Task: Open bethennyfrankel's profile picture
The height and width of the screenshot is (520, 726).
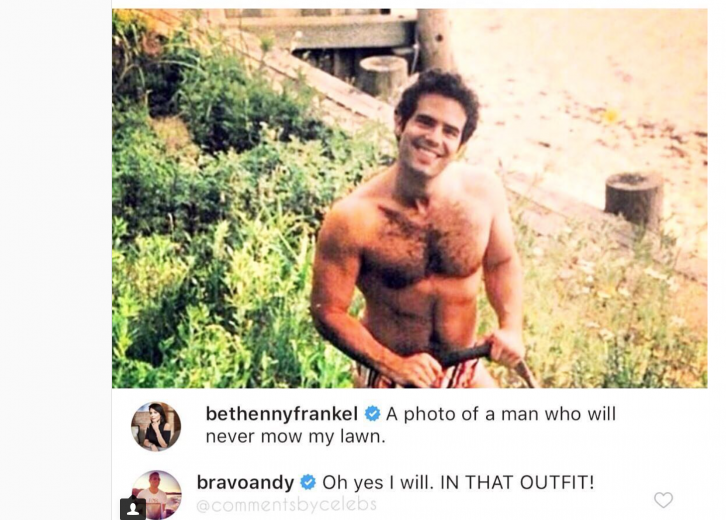Action: 156,426
